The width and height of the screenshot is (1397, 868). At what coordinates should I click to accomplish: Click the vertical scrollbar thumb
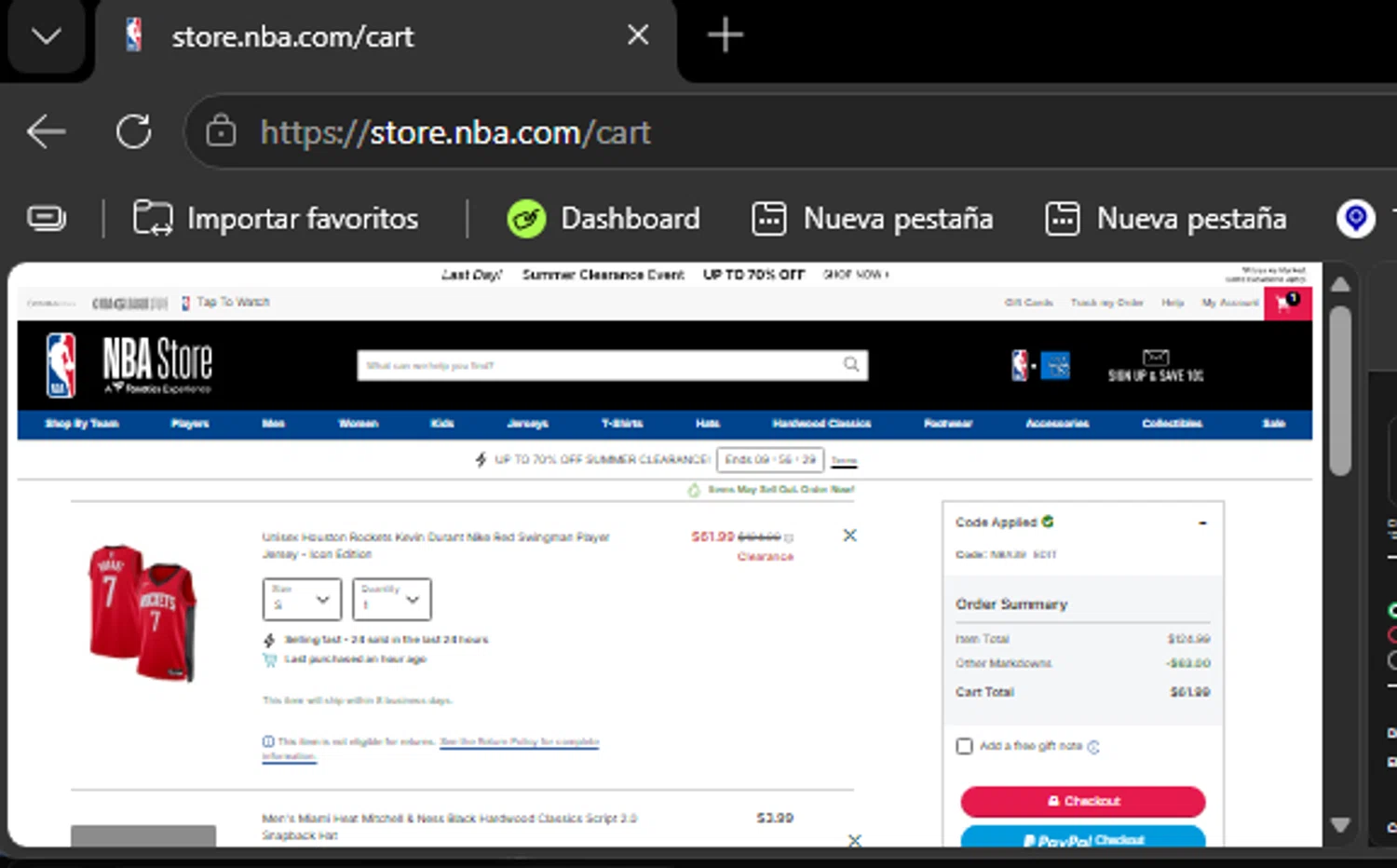1340,391
